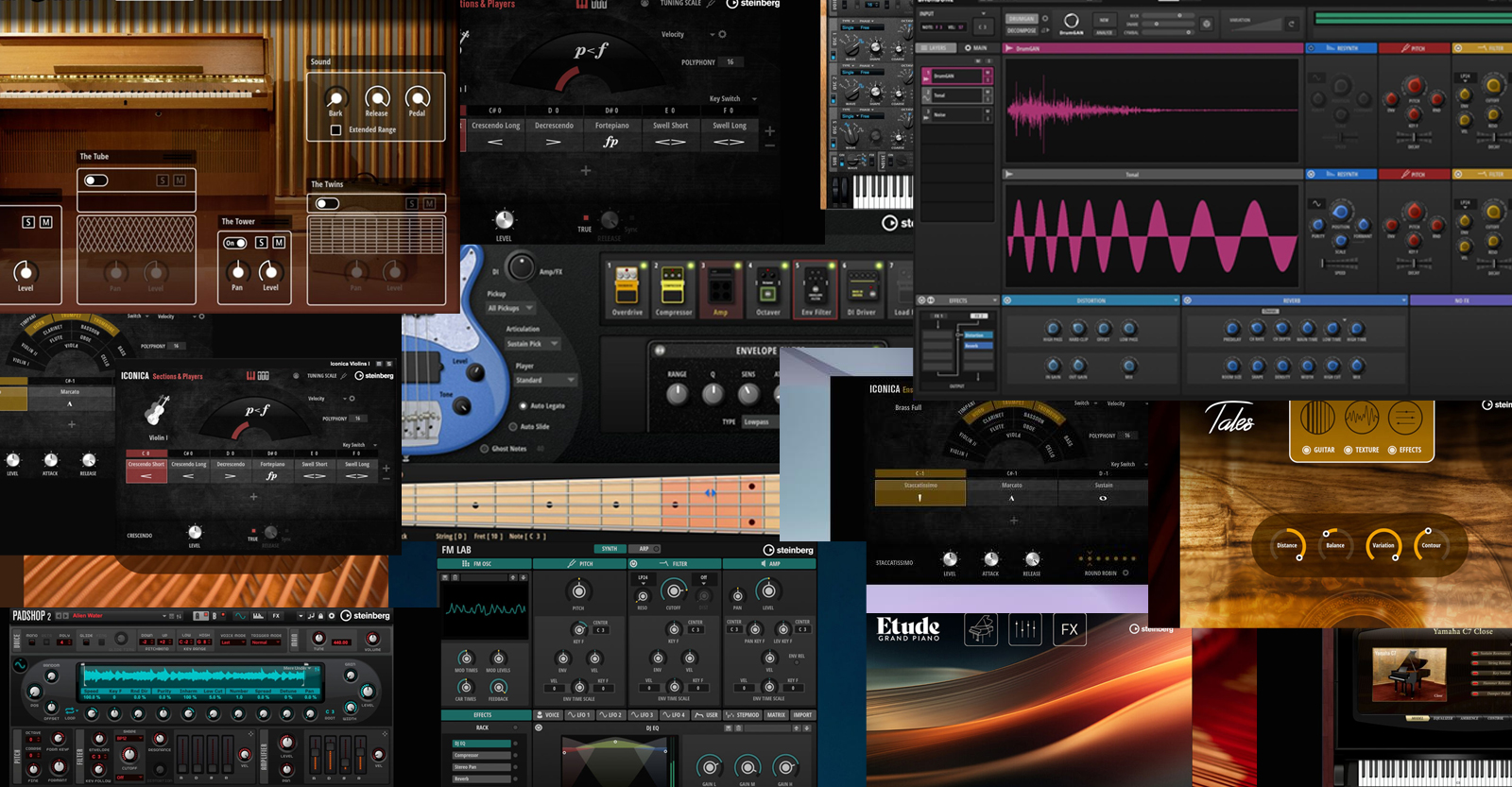Select the Amp unit in slot 3
This screenshot has height=787, width=1512.
720,289
